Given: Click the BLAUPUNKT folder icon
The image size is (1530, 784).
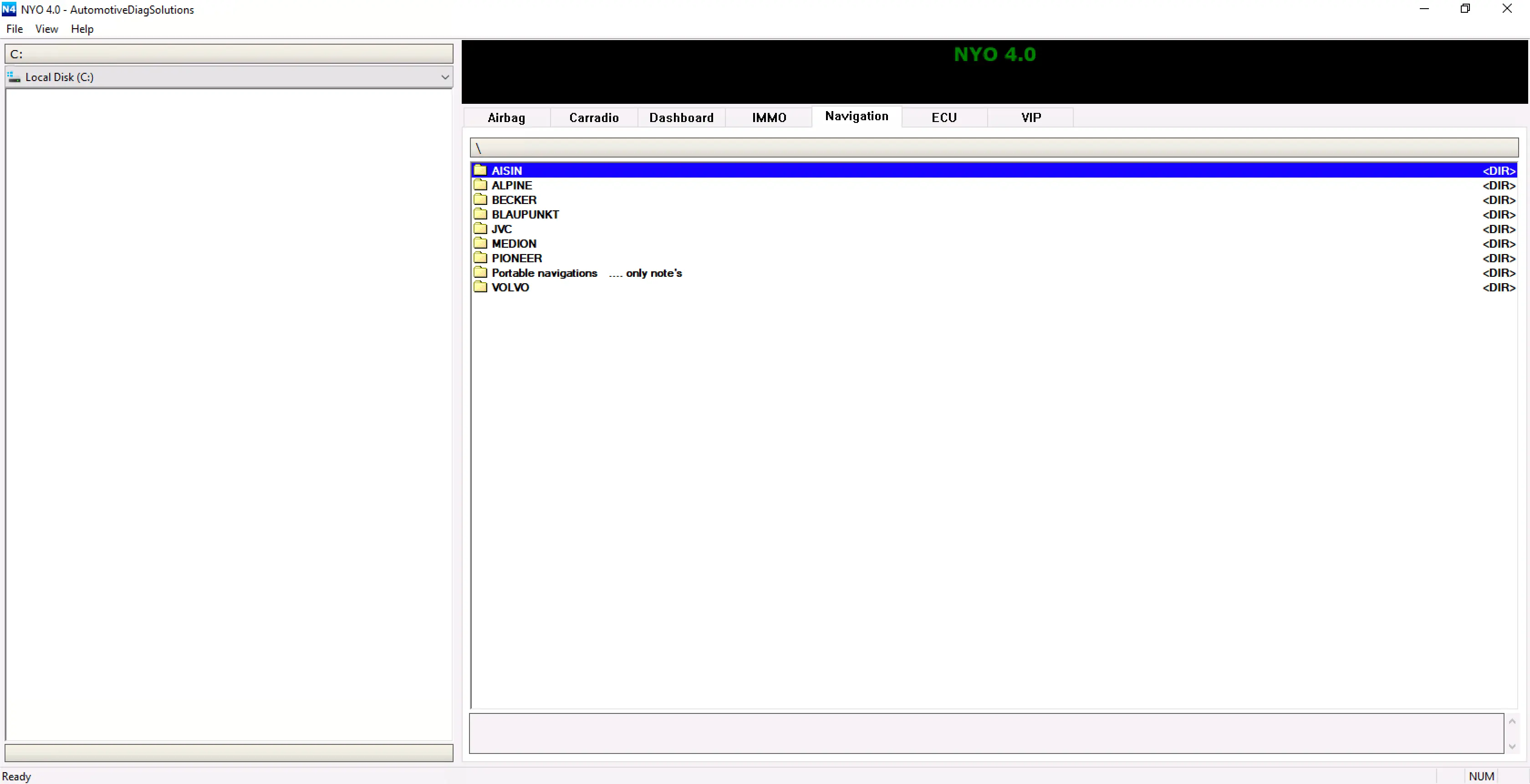Looking at the screenshot, I should (480, 214).
